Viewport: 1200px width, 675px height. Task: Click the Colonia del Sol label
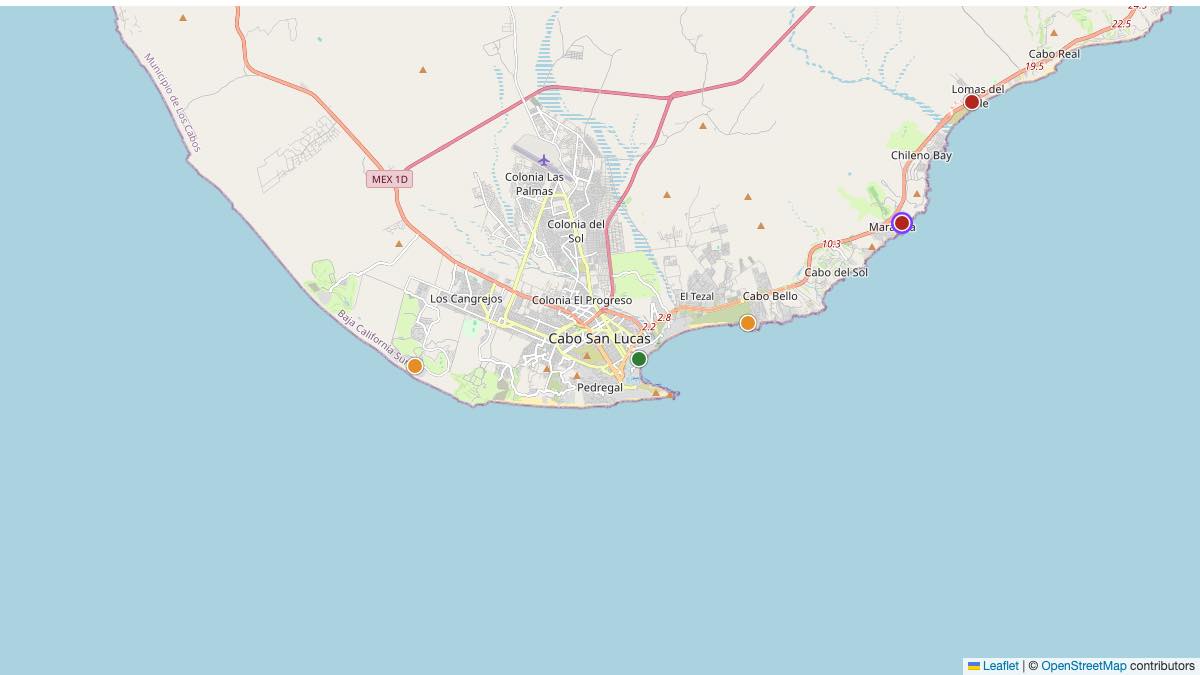(576, 231)
